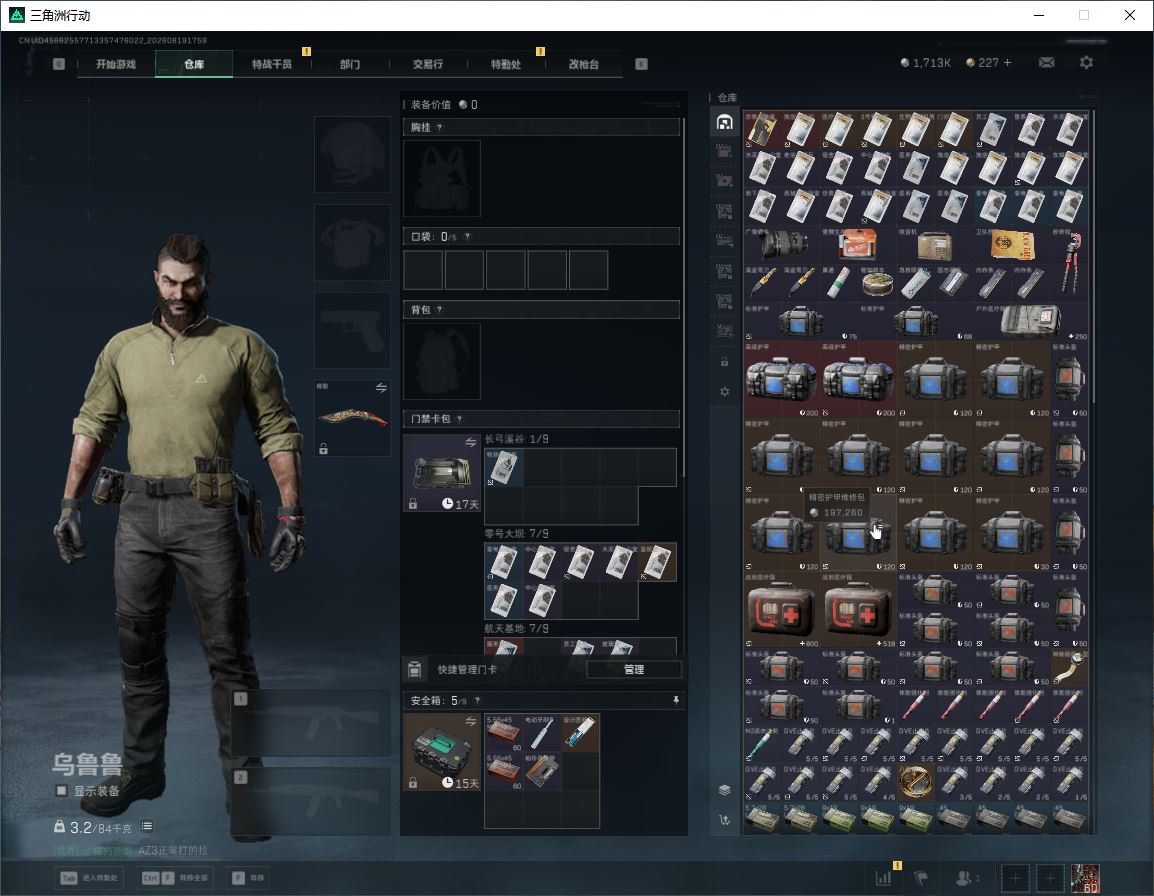Select the empty chest rig slot
The image size is (1154, 896).
[x=442, y=178]
